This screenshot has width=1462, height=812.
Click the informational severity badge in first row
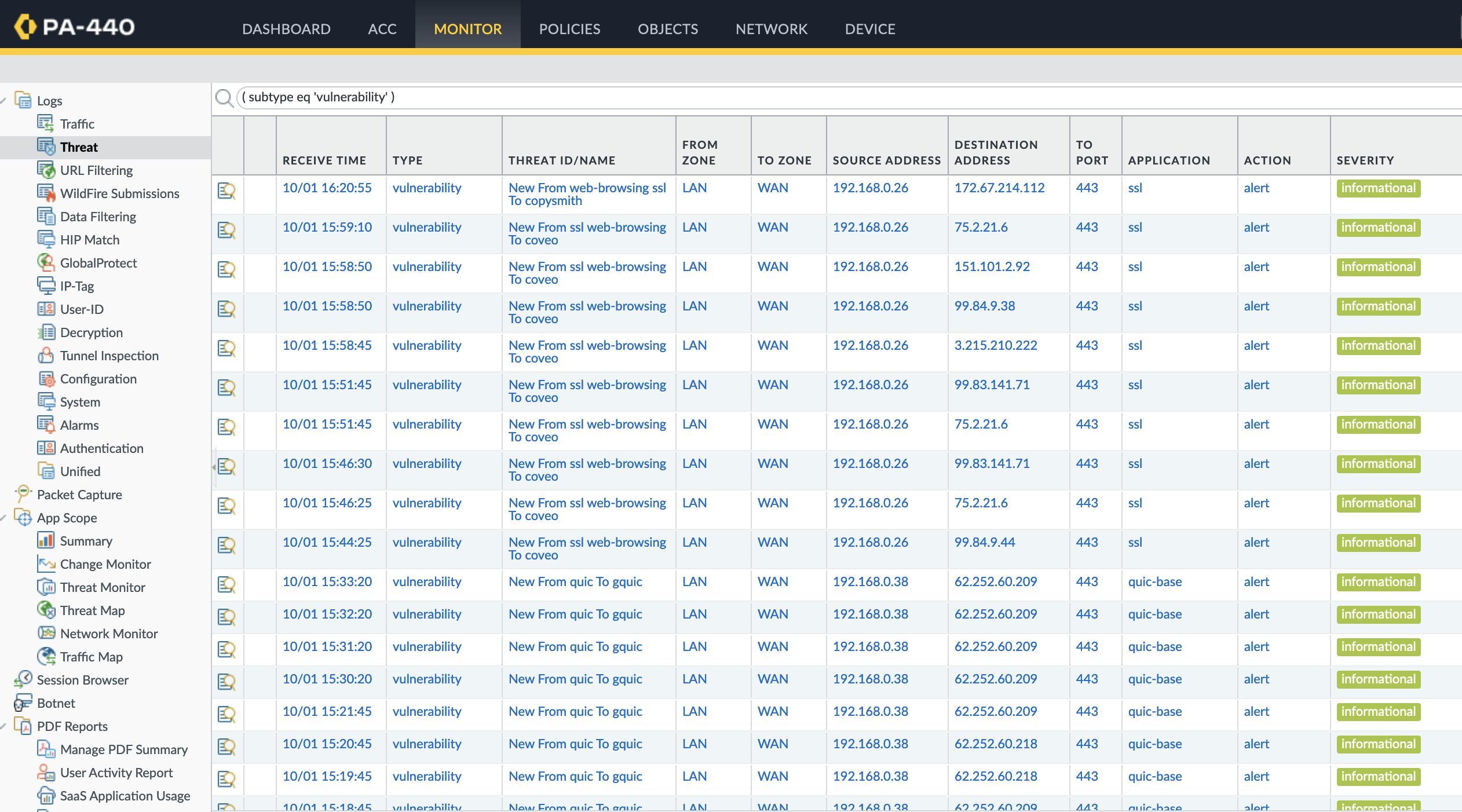[x=1378, y=188]
